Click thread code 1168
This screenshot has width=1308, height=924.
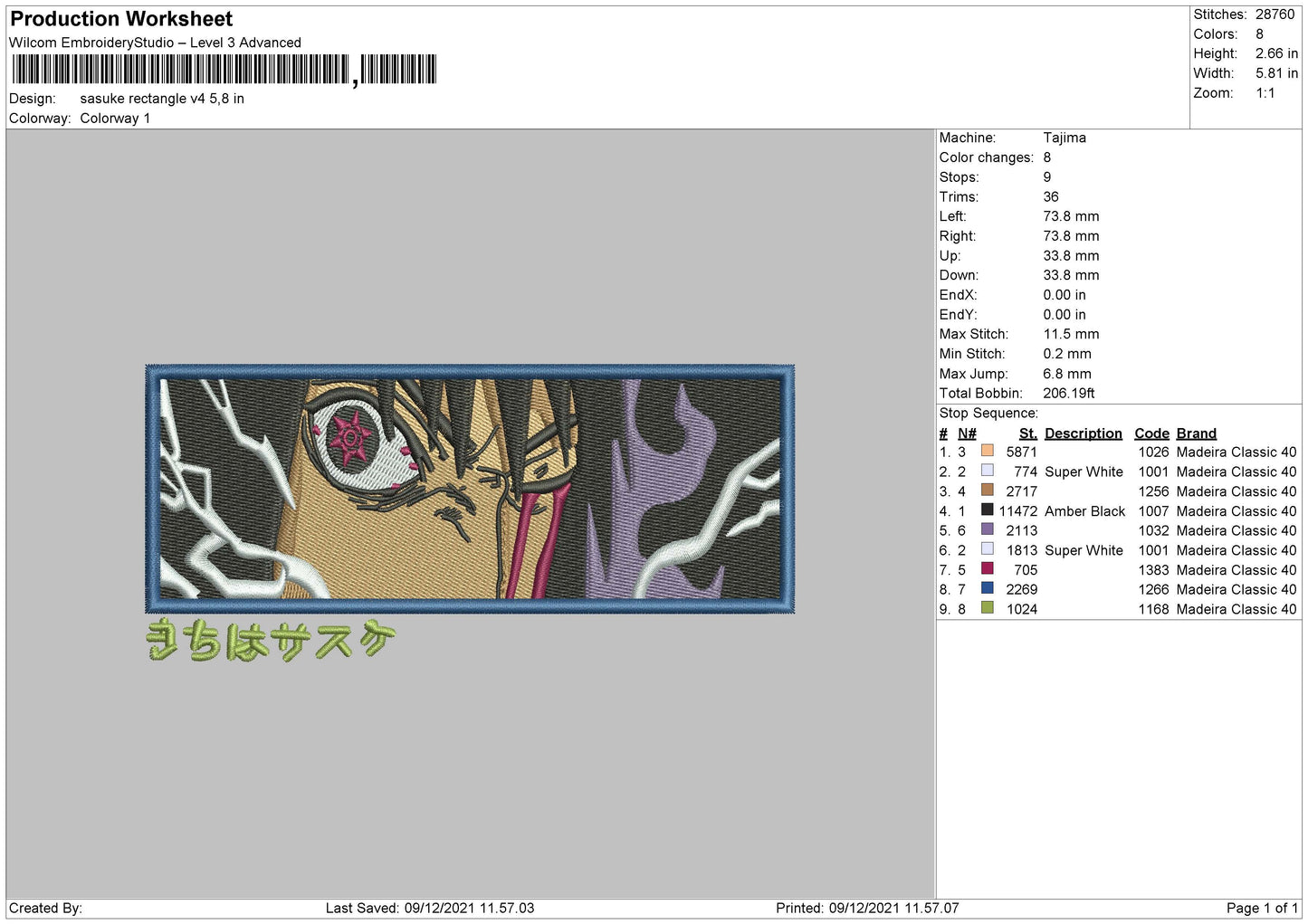[x=1154, y=610]
